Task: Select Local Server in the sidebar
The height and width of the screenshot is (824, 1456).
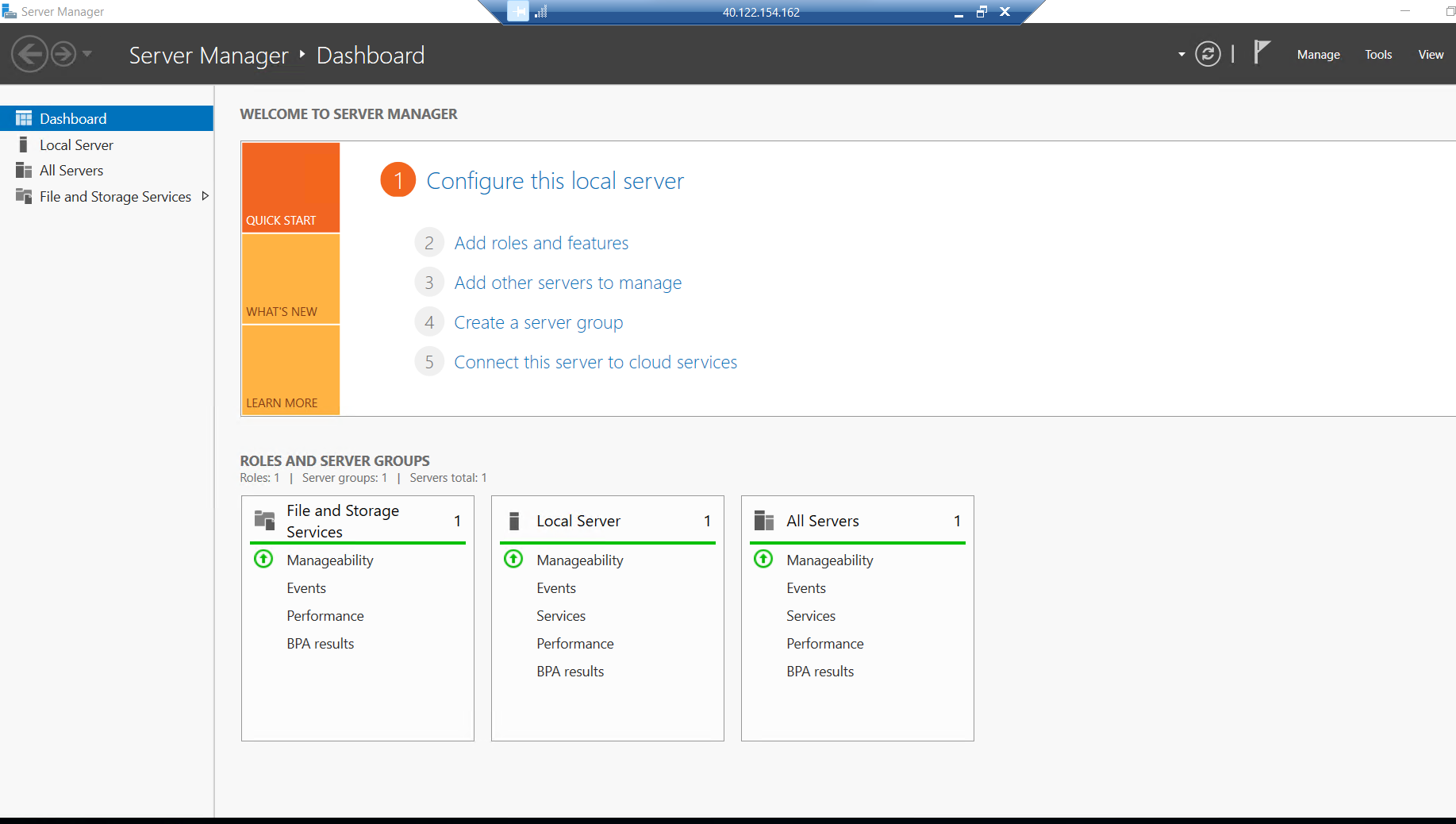Action: coord(106,144)
